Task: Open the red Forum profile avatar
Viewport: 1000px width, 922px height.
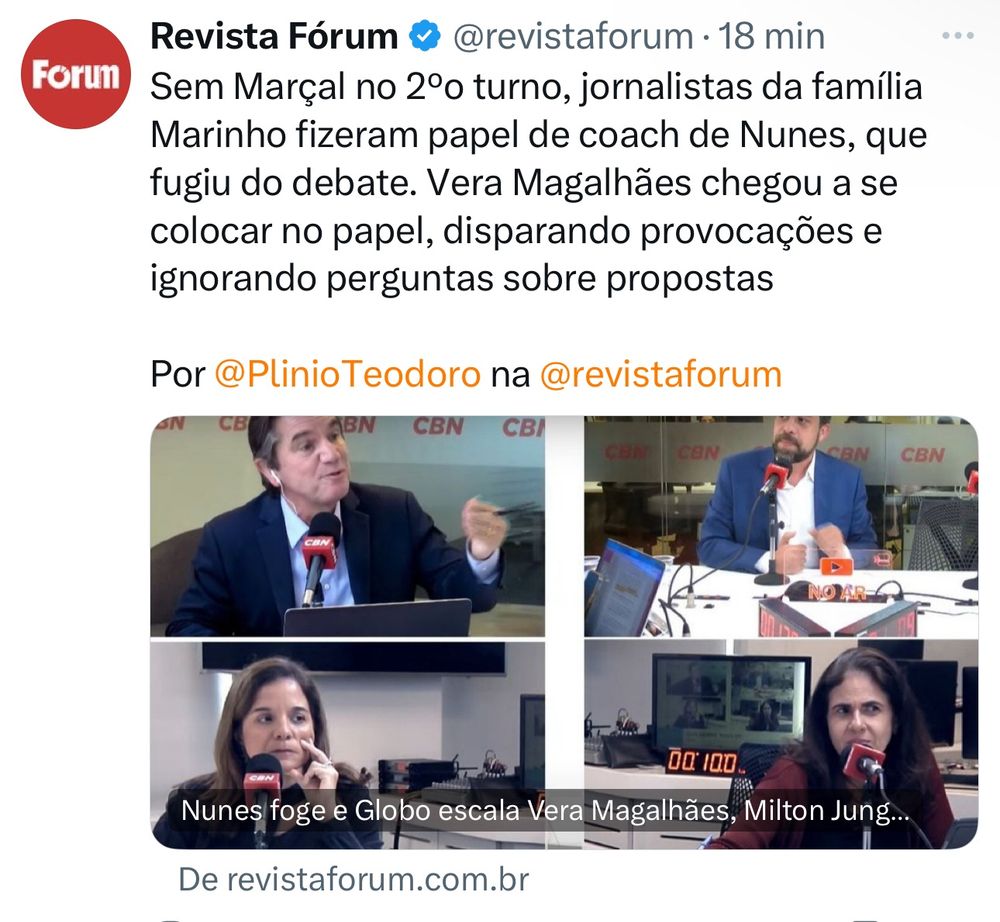Action: [76, 74]
